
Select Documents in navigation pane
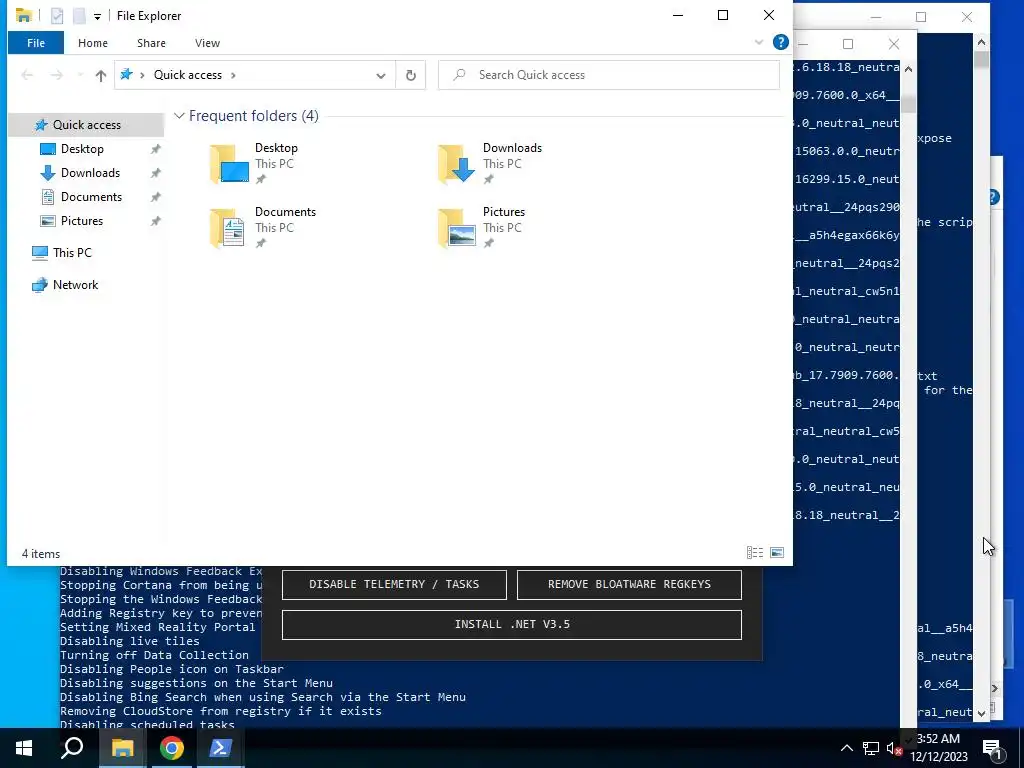[91, 197]
